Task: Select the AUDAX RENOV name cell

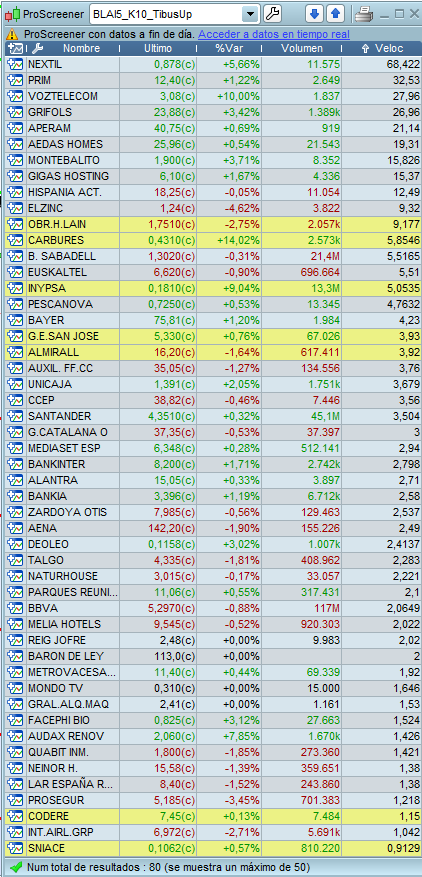Action: pyautogui.click(x=73, y=736)
